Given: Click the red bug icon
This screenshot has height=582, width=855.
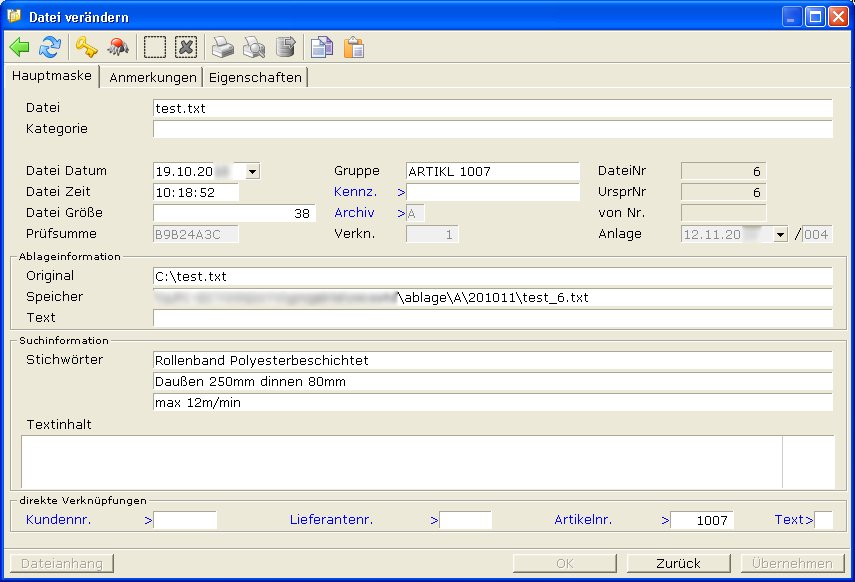Looking at the screenshot, I should click(x=117, y=47).
